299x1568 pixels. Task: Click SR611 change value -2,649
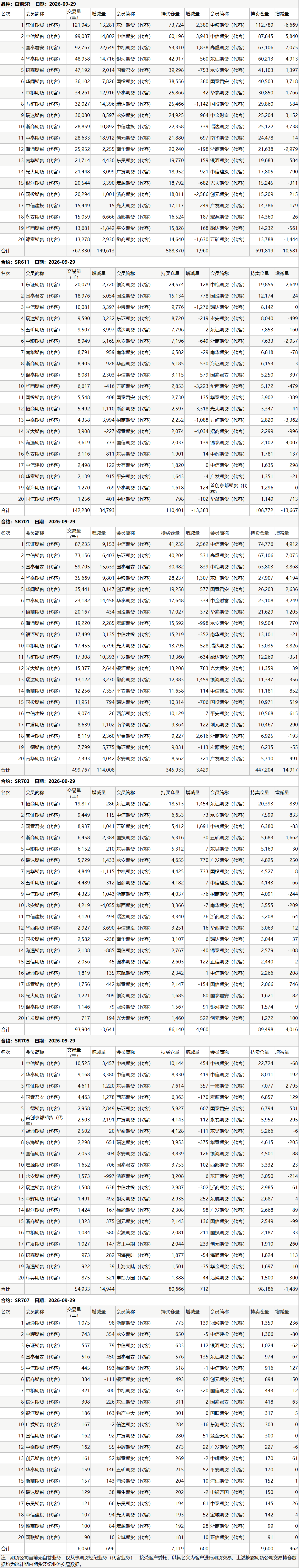click(291, 284)
